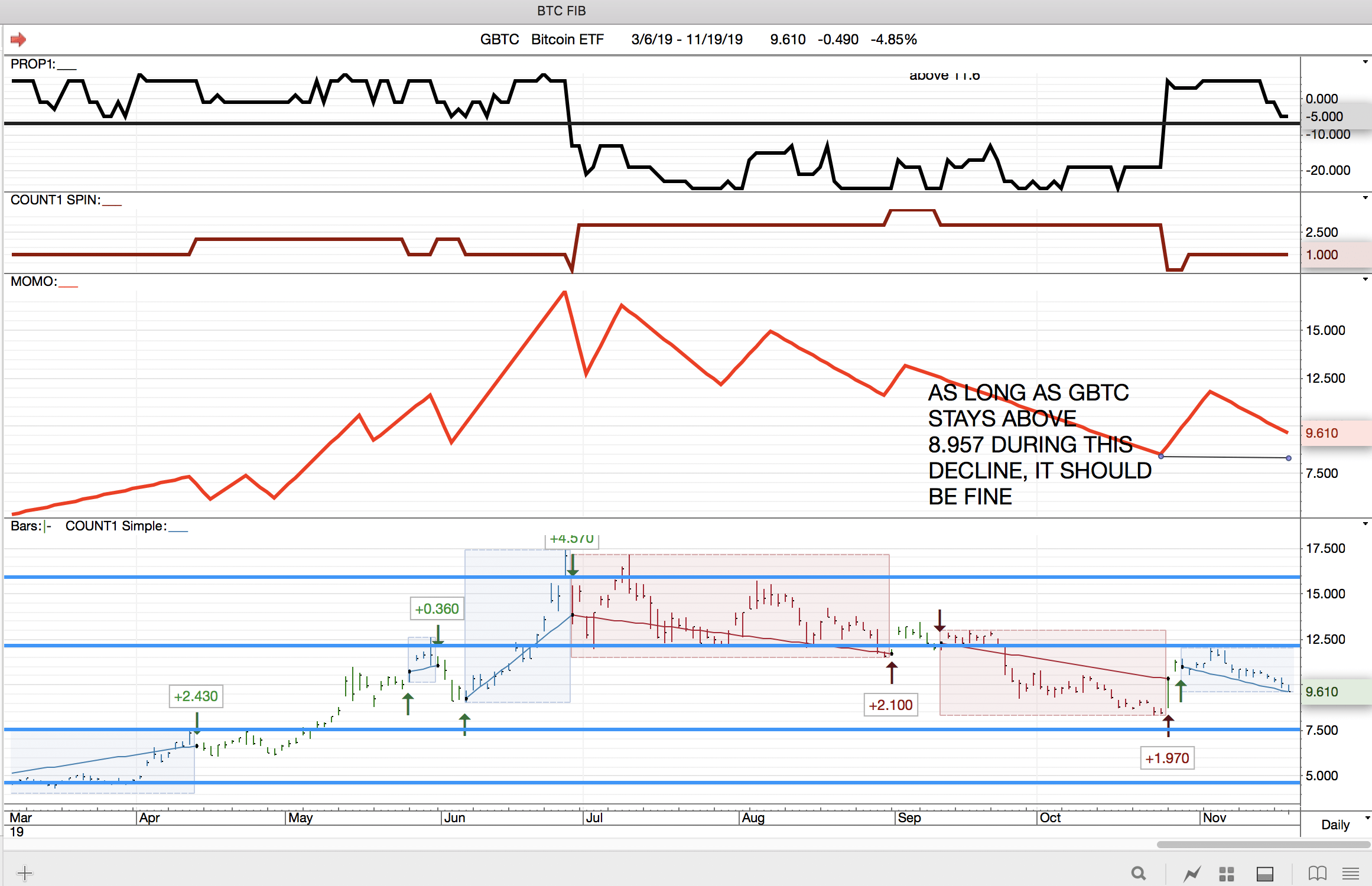Click the list lines icon

1351,873
